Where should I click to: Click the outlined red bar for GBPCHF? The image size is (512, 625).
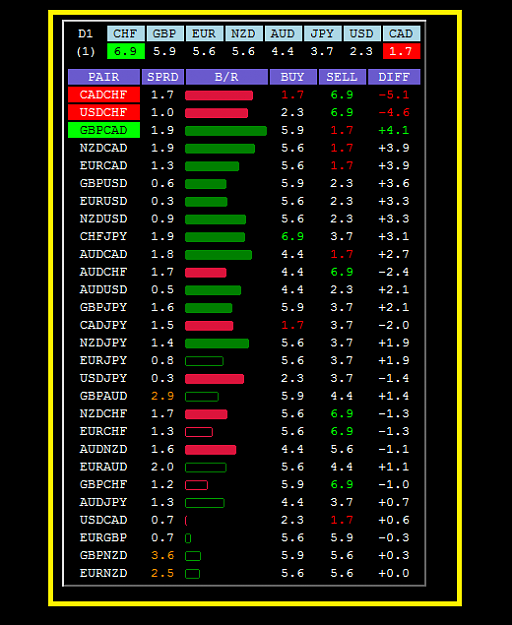[196, 485]
